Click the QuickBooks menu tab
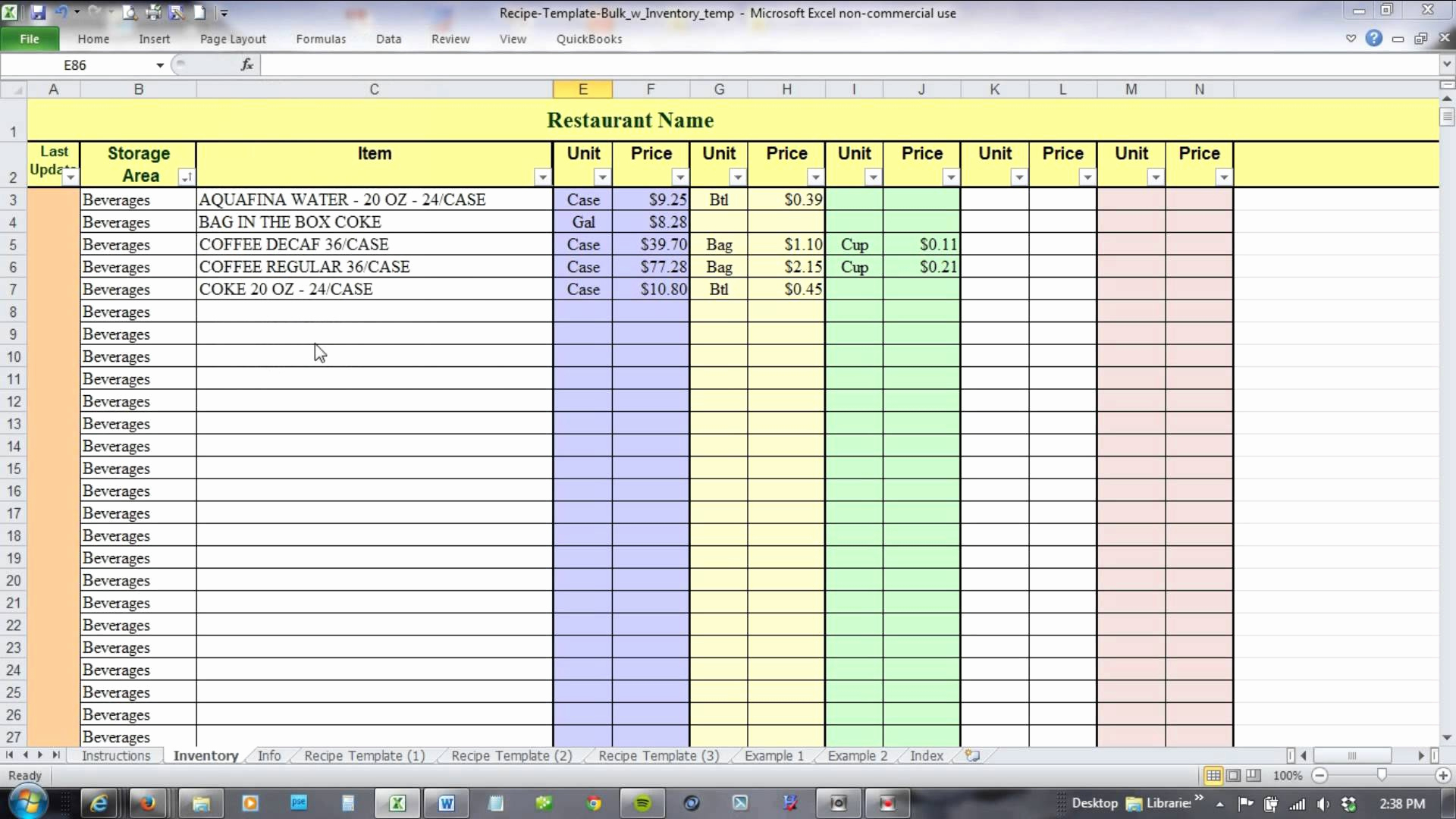 click(589, 39)
